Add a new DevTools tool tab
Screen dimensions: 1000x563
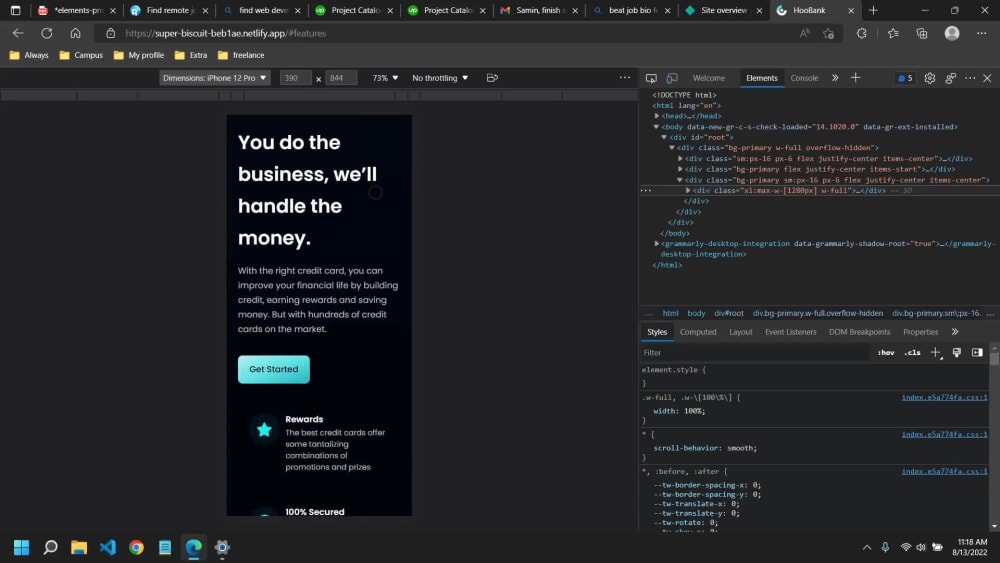pos(855,78)
